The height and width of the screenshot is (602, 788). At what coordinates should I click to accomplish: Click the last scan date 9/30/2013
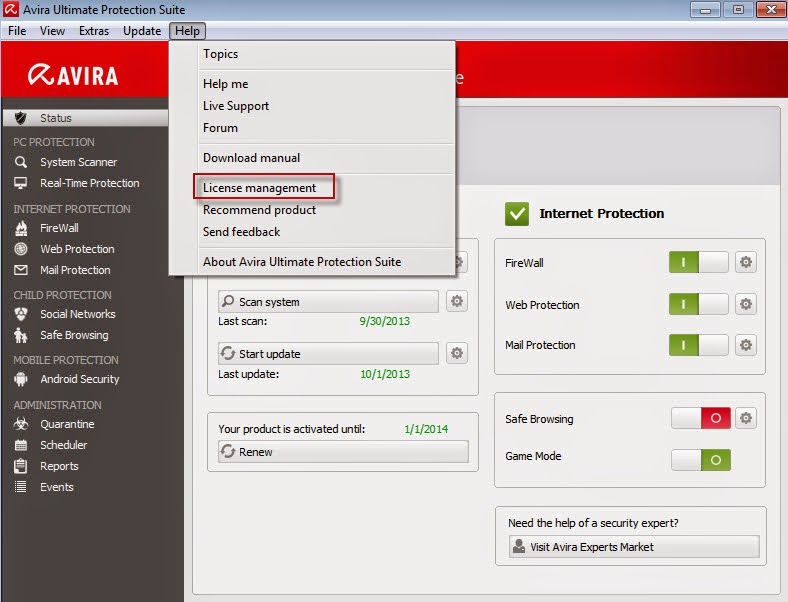click(x=384, y=321)
